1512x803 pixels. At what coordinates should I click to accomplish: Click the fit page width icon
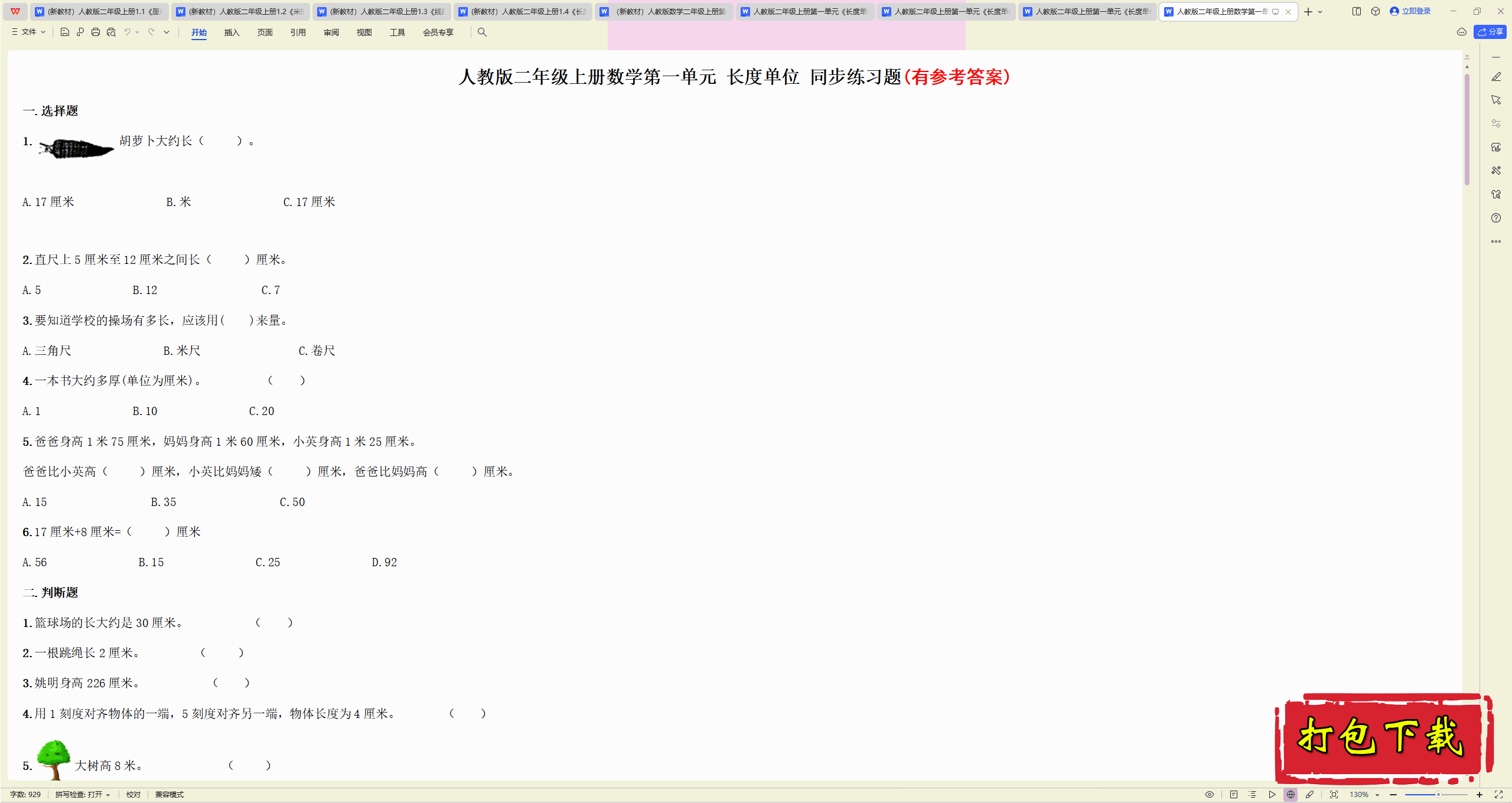(1334, 795)
